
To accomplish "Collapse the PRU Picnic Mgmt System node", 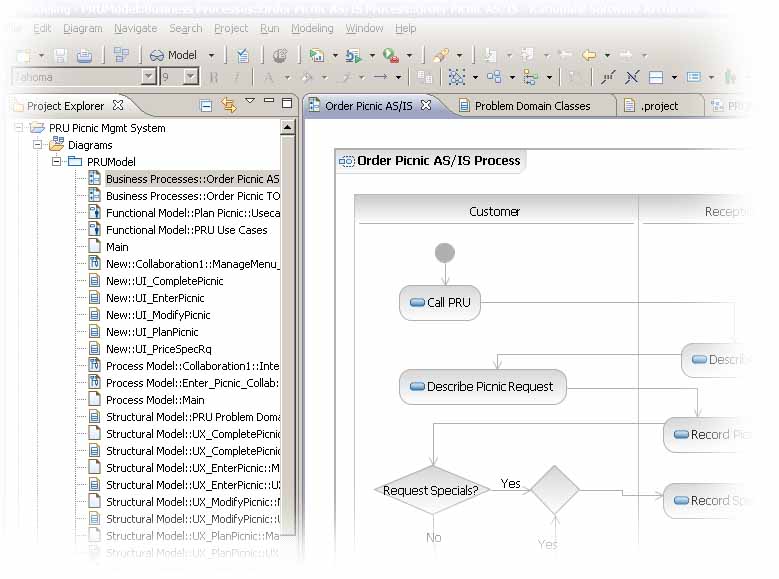I will [19, 128].
